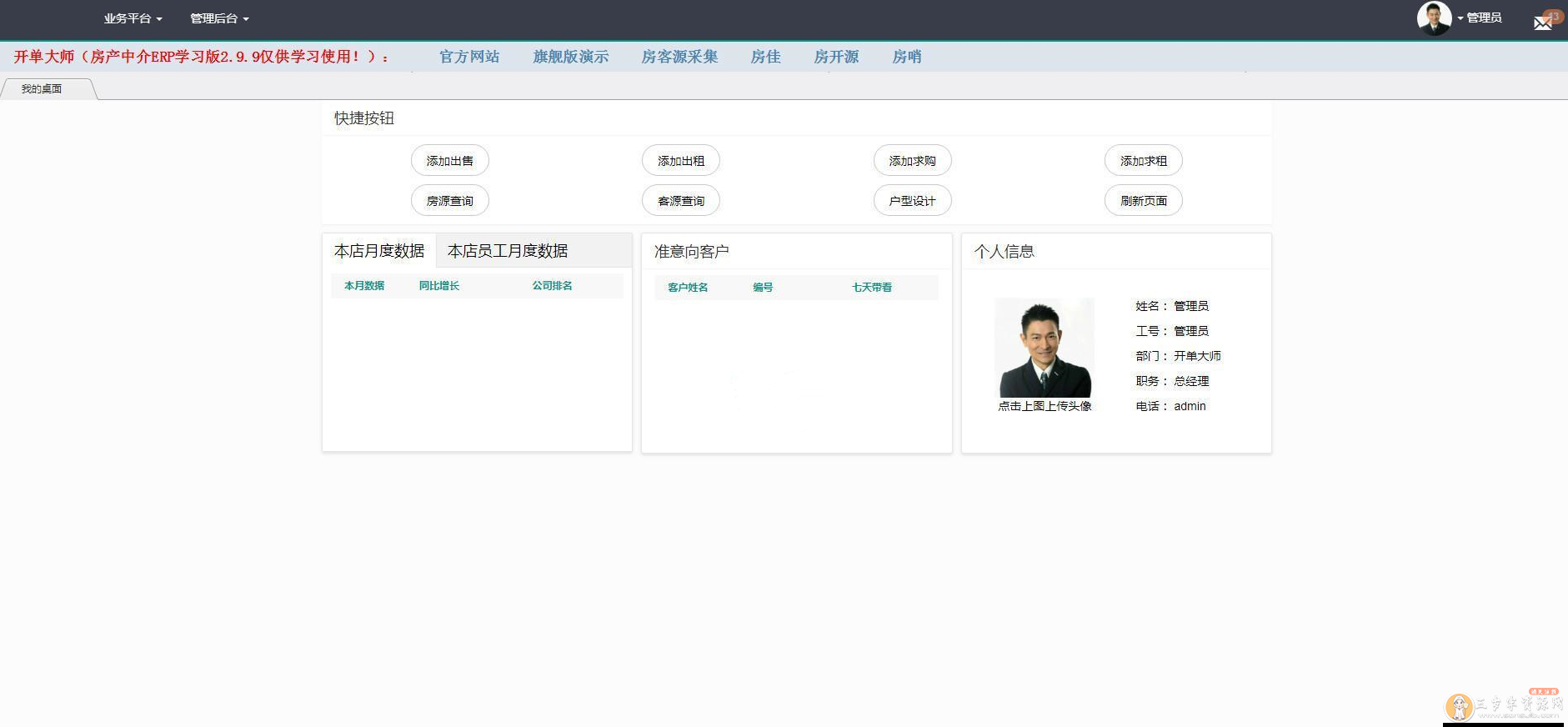Screen dimensions: 1568x727
Task: Visit the 旗舰版演示 link
Action: (571, 57)
